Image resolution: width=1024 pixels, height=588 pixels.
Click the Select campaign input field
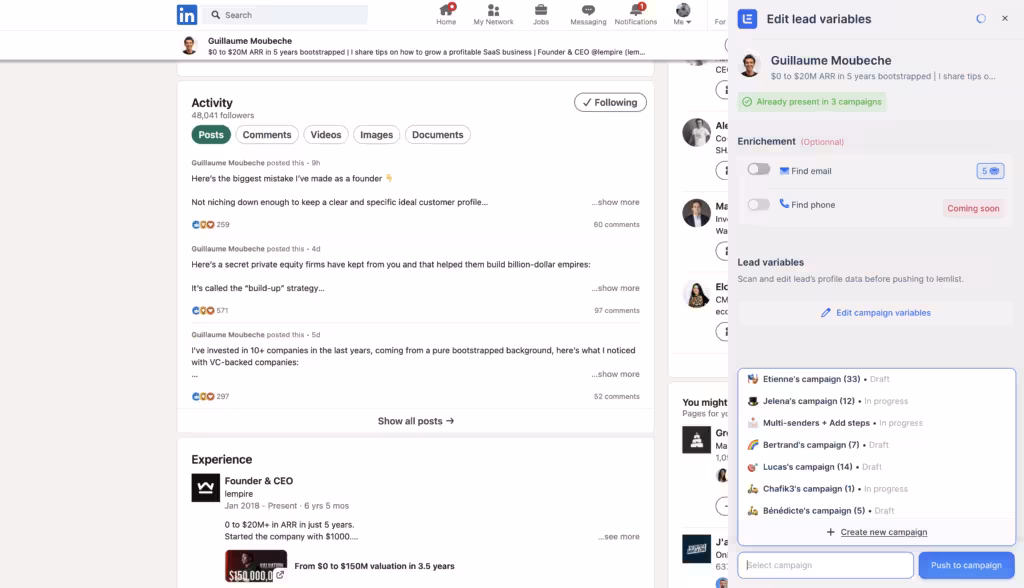coord(825,565)
